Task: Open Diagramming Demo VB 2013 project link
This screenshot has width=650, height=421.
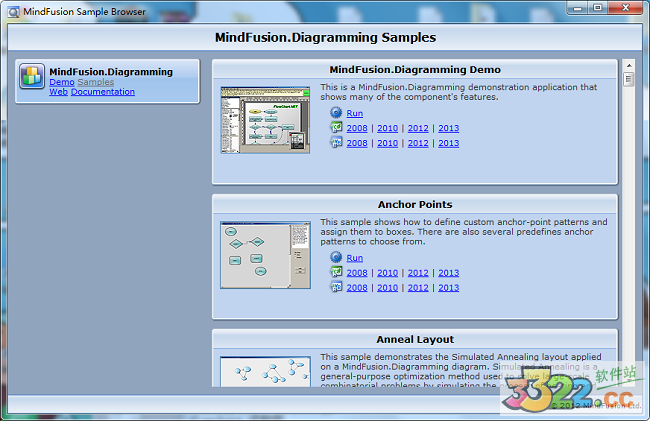Action: [449, 143]
